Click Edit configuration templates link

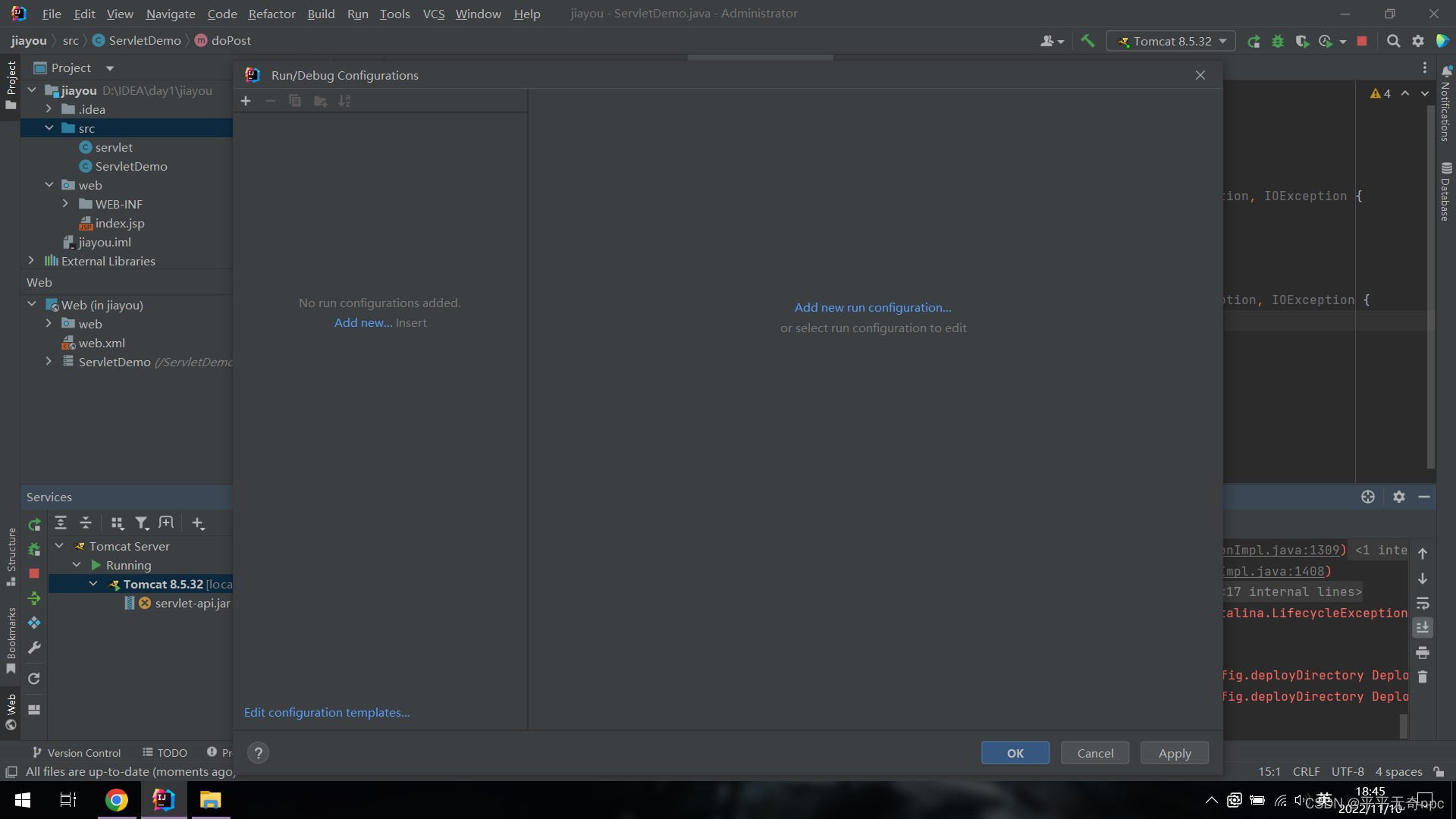327,712
